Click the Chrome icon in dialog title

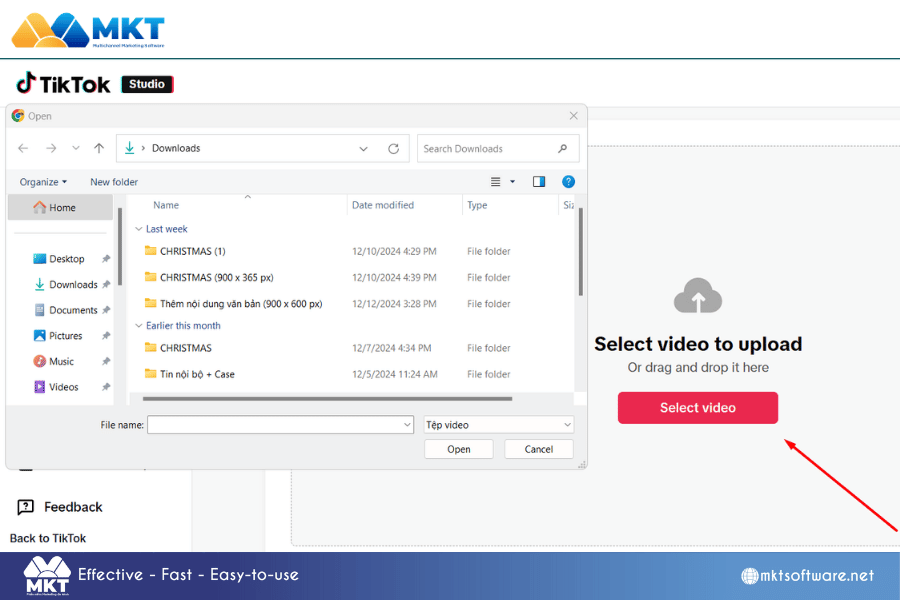(18, 116)
